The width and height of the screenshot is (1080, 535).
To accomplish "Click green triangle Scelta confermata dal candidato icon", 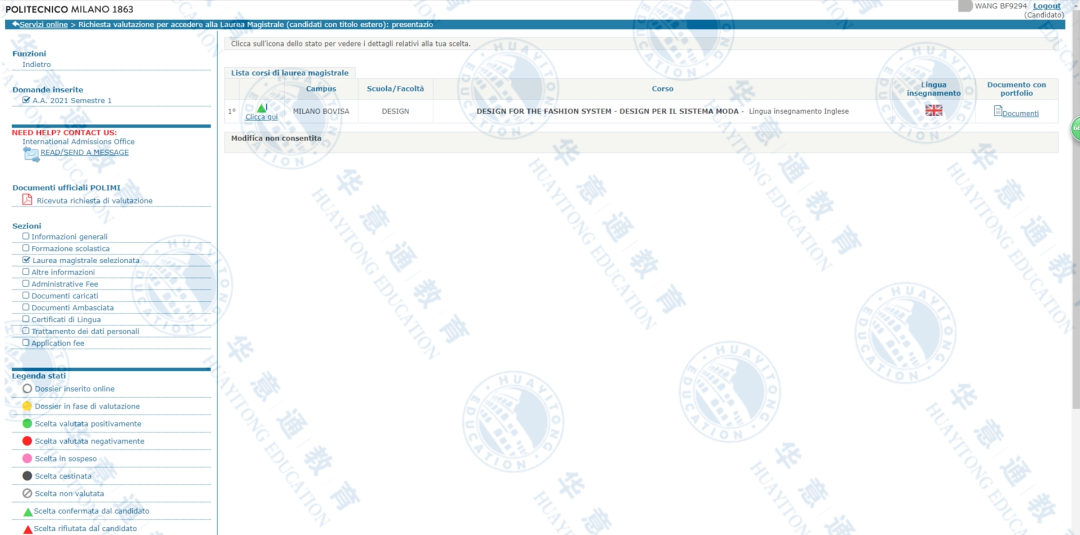I will [27, 512].
